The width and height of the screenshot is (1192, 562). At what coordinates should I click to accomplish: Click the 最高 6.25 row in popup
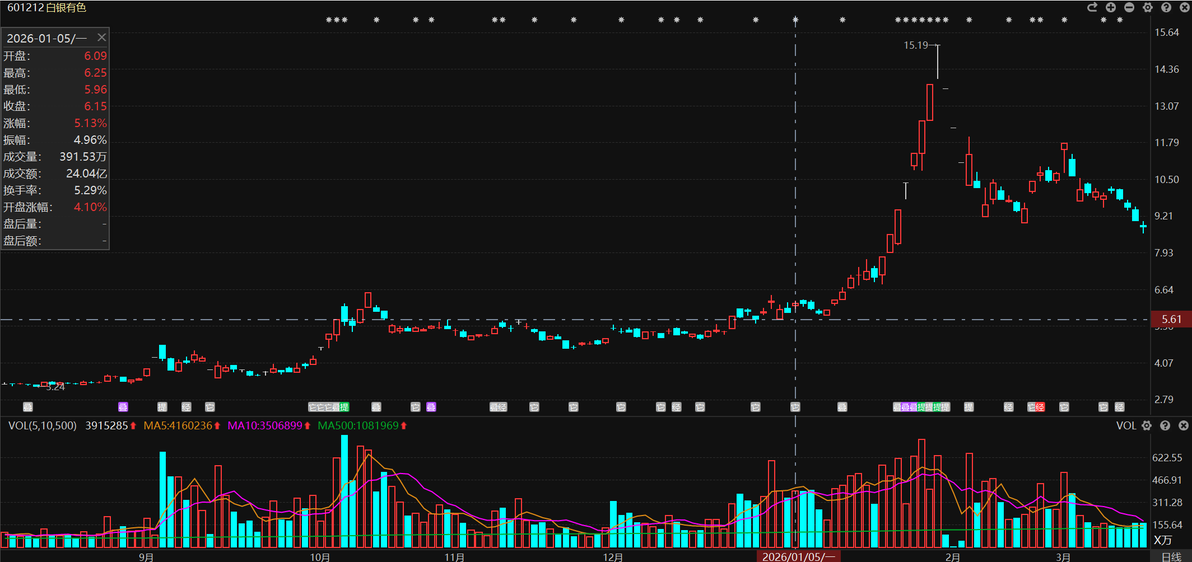[55, 72]
